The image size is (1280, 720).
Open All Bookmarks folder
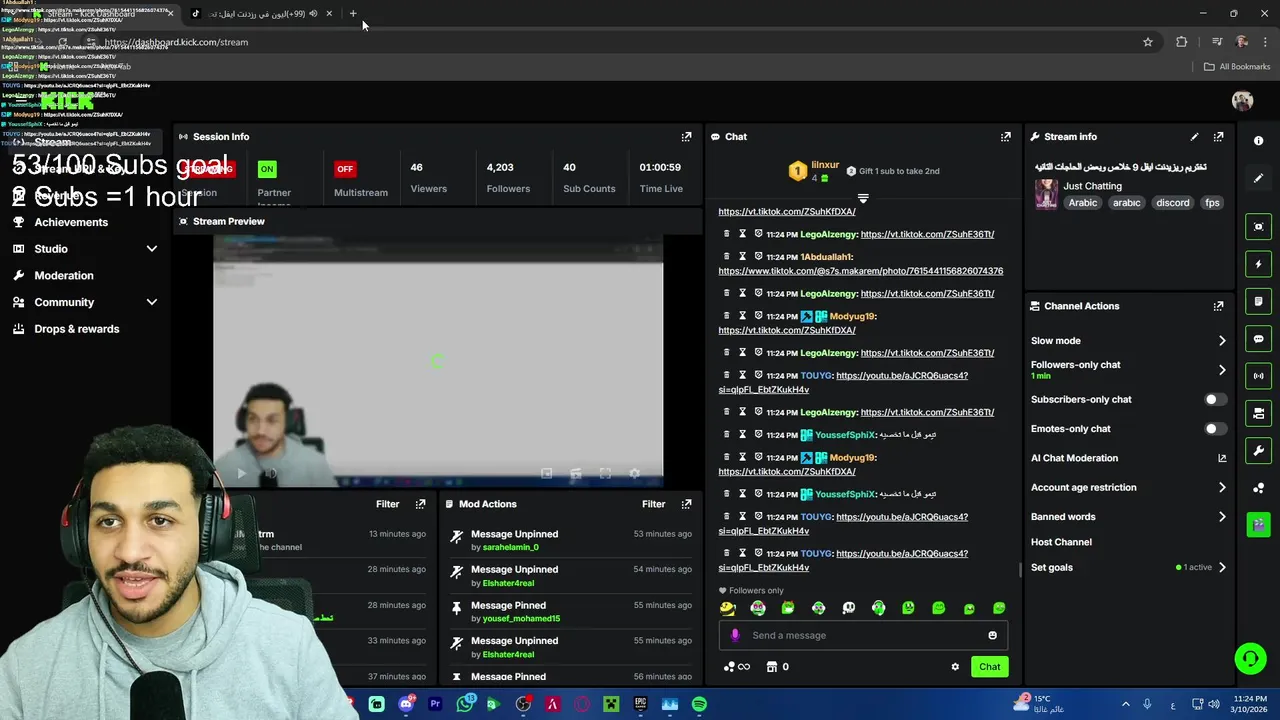pos(1236,67)
